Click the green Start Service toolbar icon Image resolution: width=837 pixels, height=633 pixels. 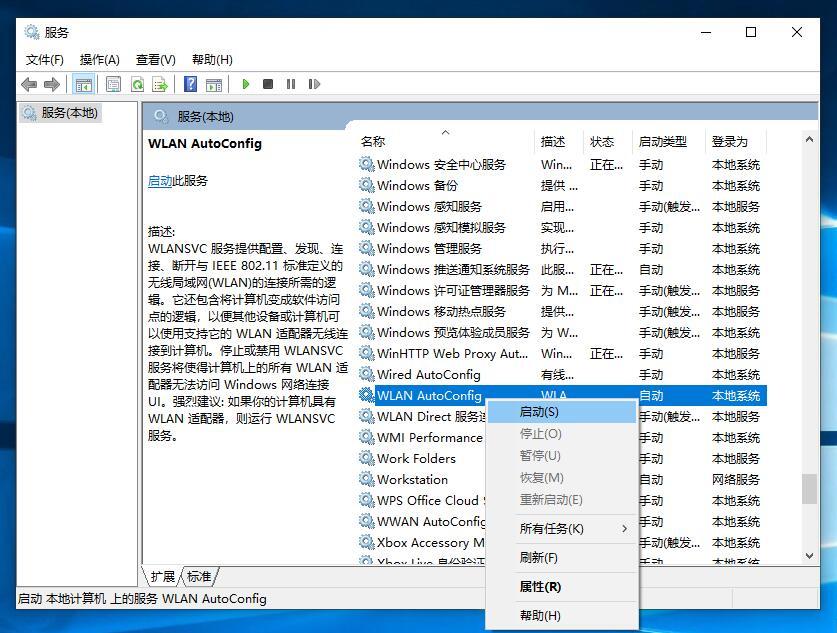point(245,85)
